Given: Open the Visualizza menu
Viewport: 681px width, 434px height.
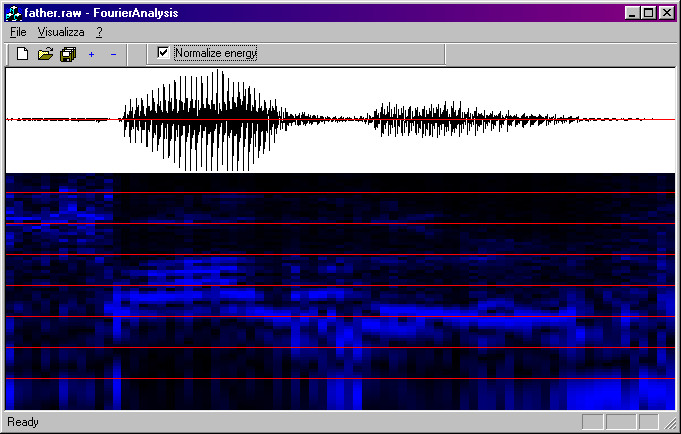Looking at the screenshot, I should coord(61,32).
